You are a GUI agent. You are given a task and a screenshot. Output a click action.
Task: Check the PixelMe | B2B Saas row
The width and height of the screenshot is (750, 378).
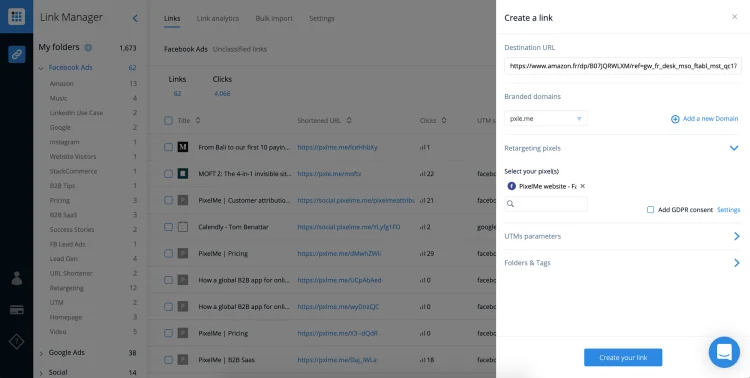click(168, 360)
